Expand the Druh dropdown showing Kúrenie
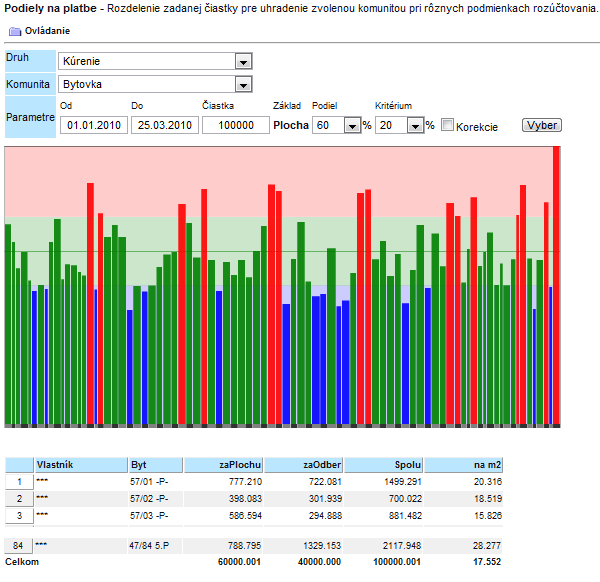Image resolution: width=600 pixels, height=582 pixels. coord(242,62)
